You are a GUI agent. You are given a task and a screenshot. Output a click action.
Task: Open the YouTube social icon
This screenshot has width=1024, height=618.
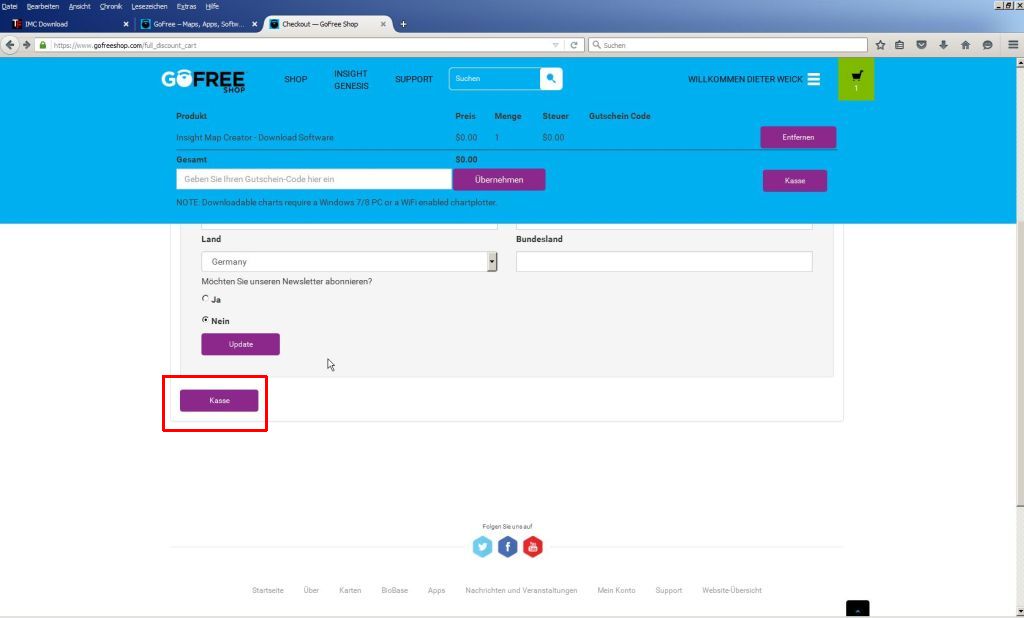(532, 547)
